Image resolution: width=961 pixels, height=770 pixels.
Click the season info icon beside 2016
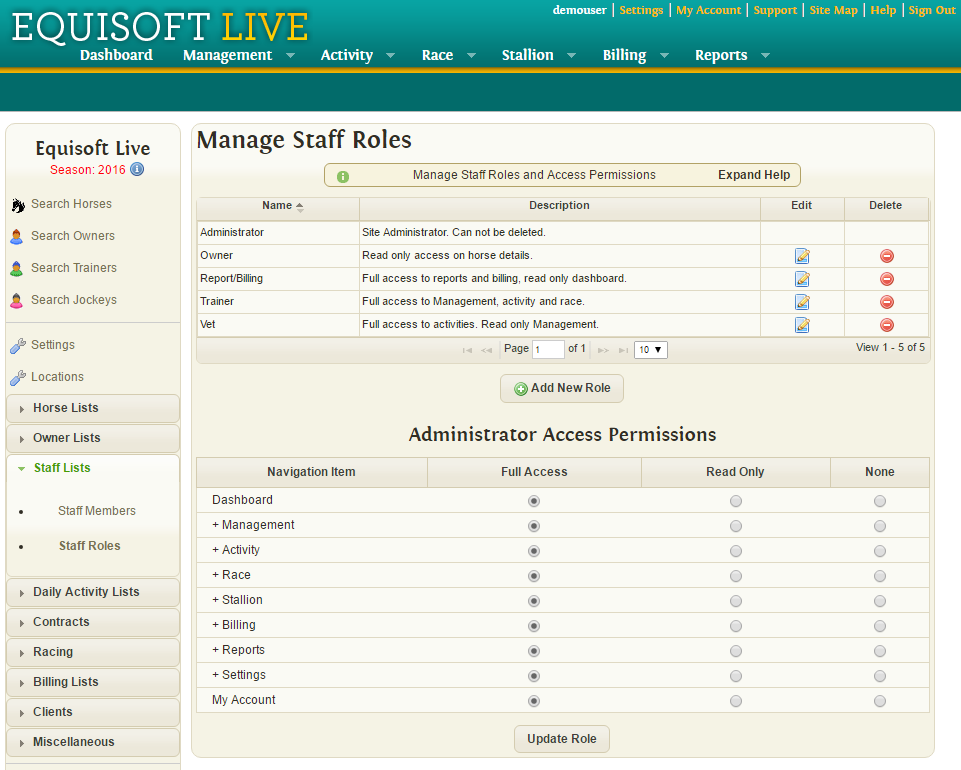(137, 169)
